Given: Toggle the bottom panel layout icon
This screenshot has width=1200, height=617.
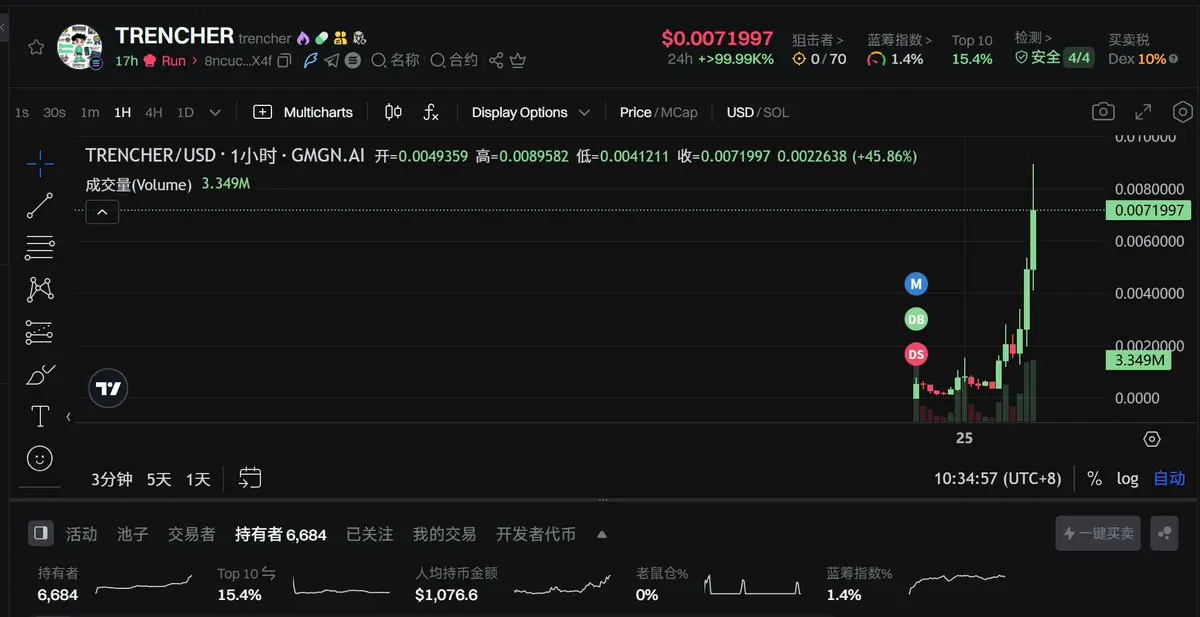Looking at the screenshot, I should pyautogui.click(x=40, y=533).
